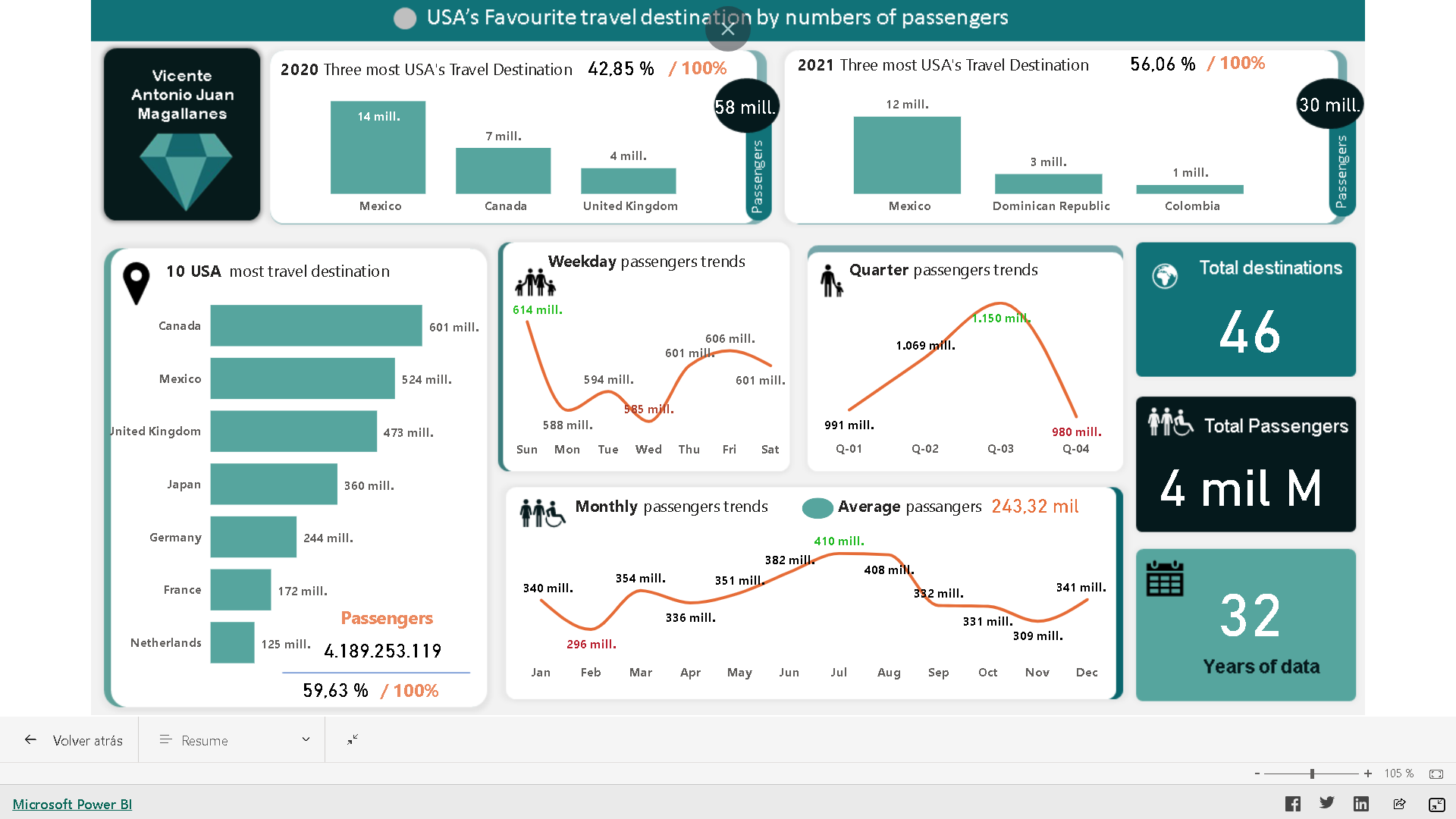Click the zoom out minus button
Image resolution: width=1456 pixels, height=819 pixels.
click(1257, 773)
